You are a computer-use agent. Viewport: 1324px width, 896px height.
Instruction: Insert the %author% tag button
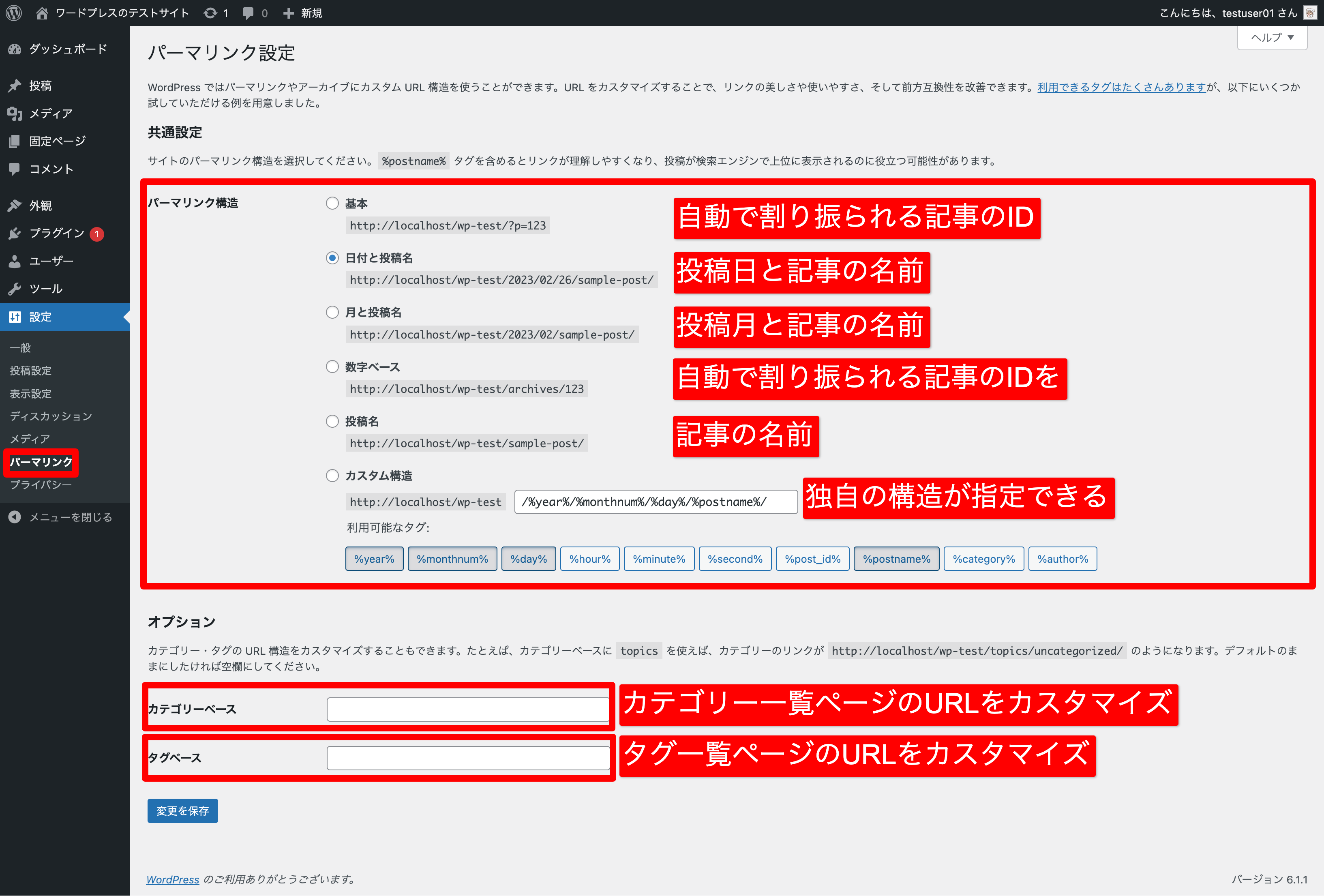pyautogui.click(x=1063, y=559)
